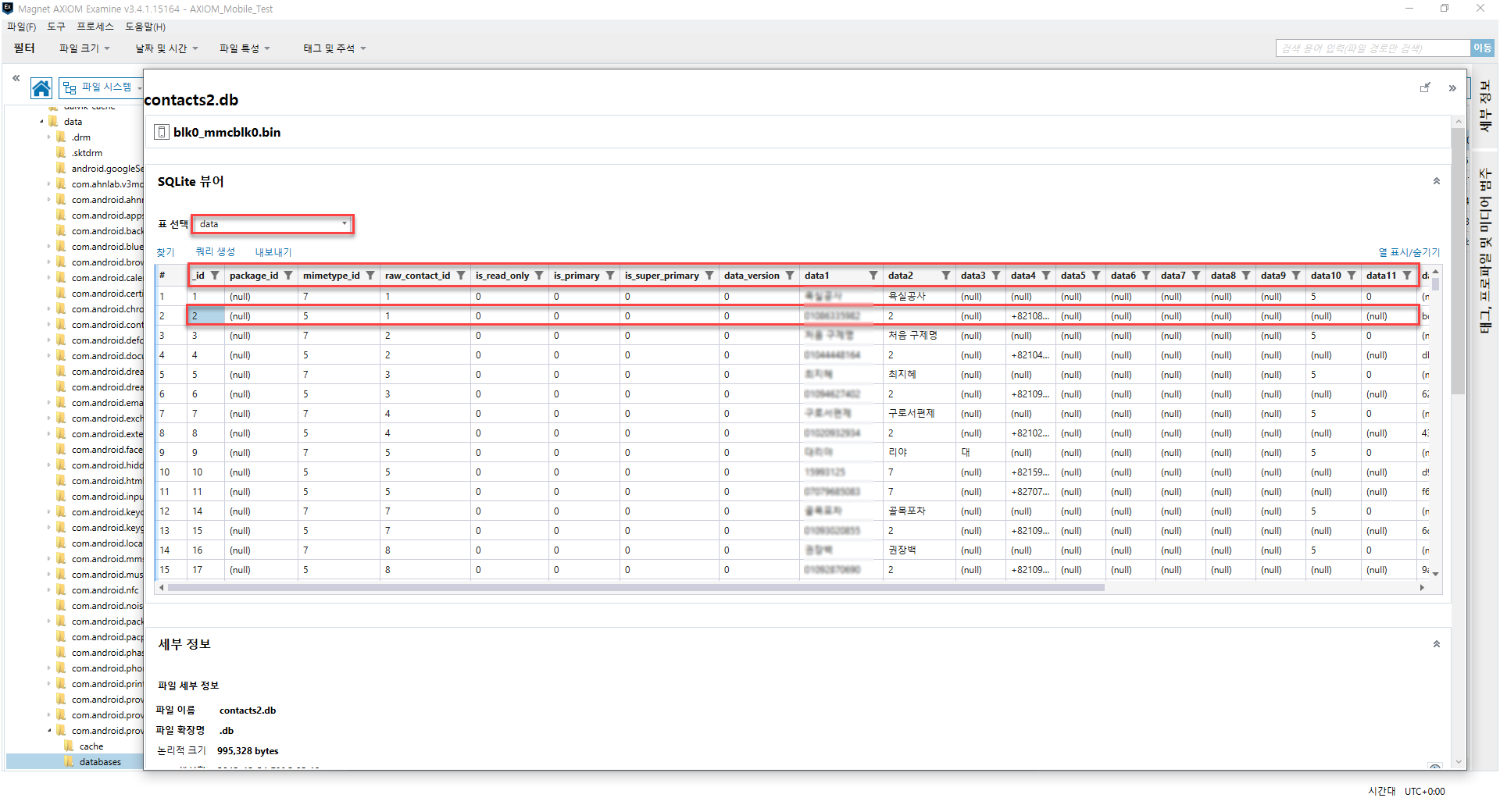Filter the is_primary column

tap(610, 276)
